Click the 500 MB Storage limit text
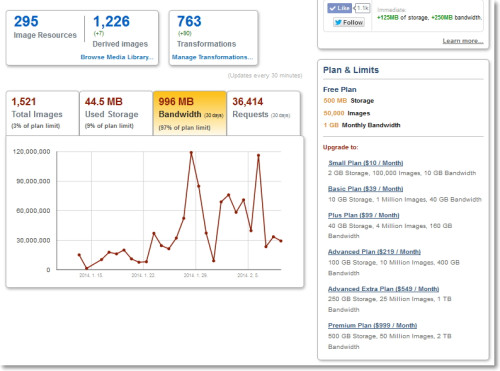 click(x=349, y=101)
